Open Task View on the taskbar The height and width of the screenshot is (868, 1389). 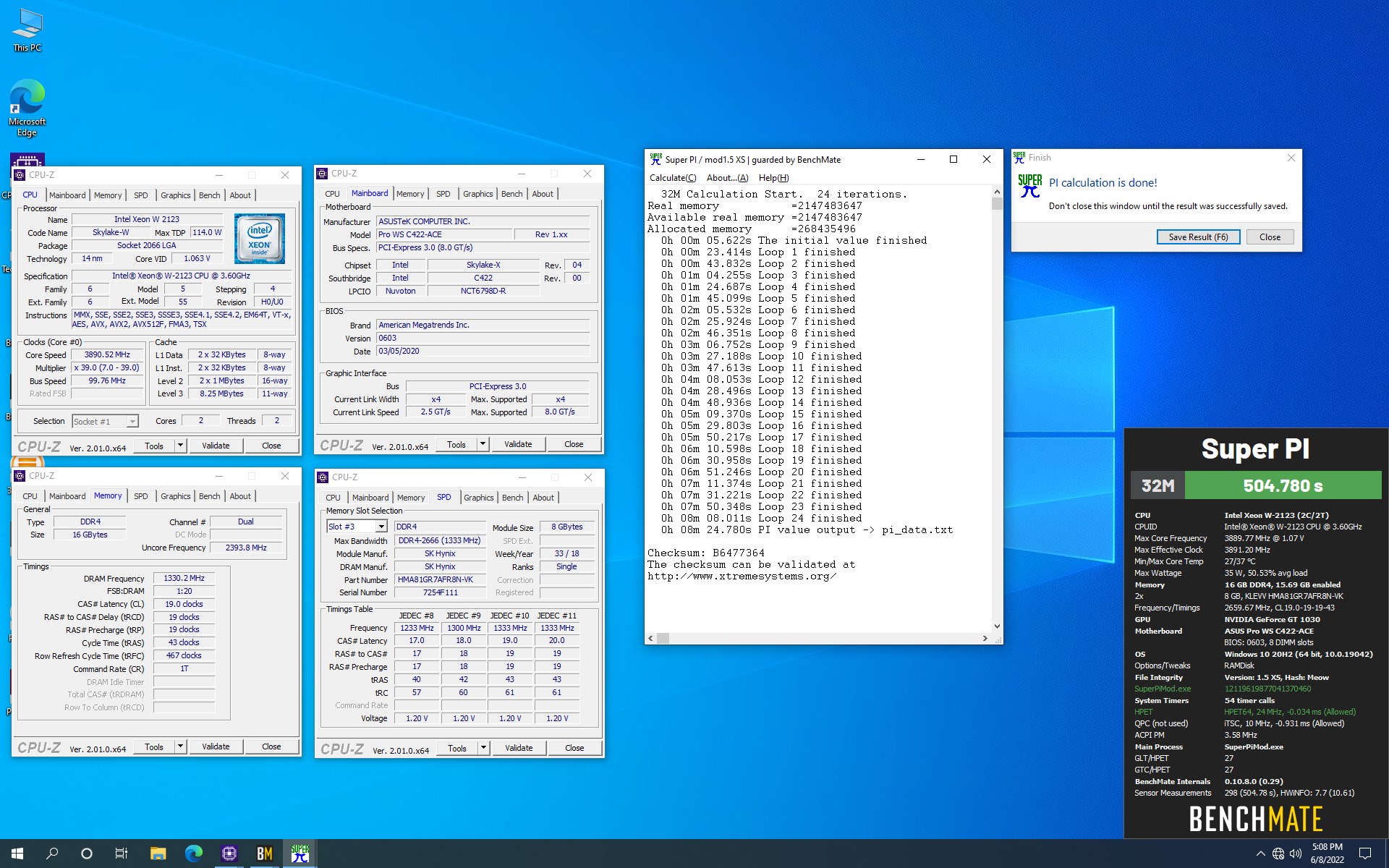[x=122, y=854]
